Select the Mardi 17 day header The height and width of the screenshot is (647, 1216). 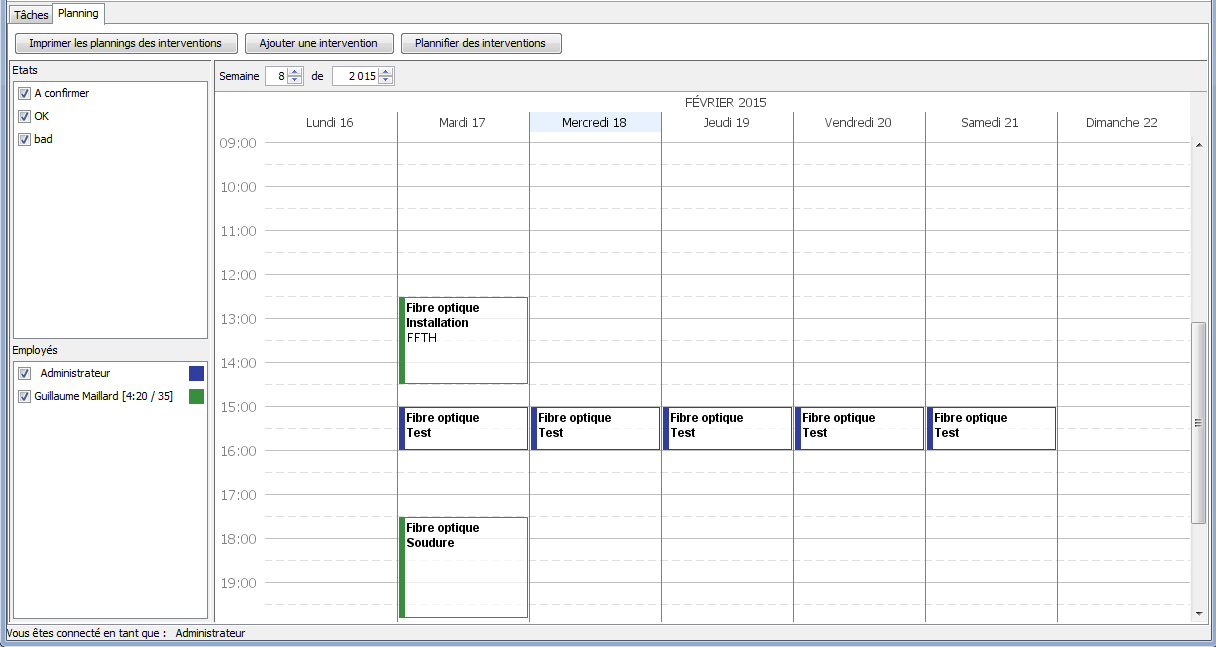pos(462,122)
